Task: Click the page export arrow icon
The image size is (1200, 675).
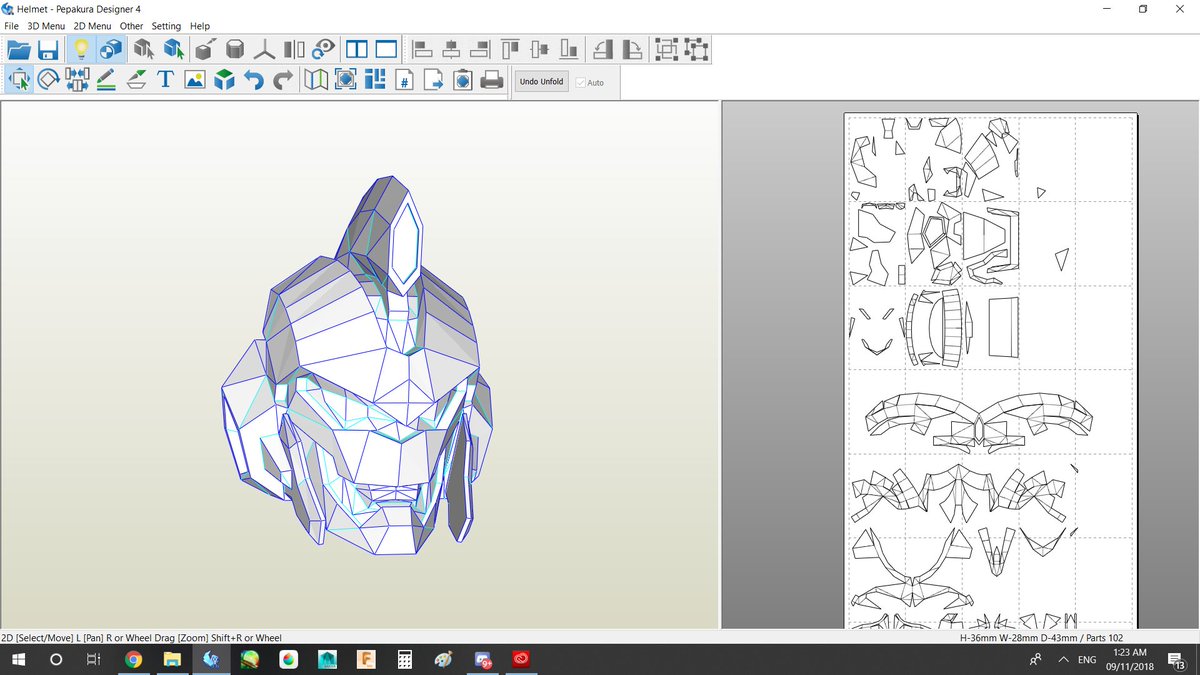Action: 434,80
